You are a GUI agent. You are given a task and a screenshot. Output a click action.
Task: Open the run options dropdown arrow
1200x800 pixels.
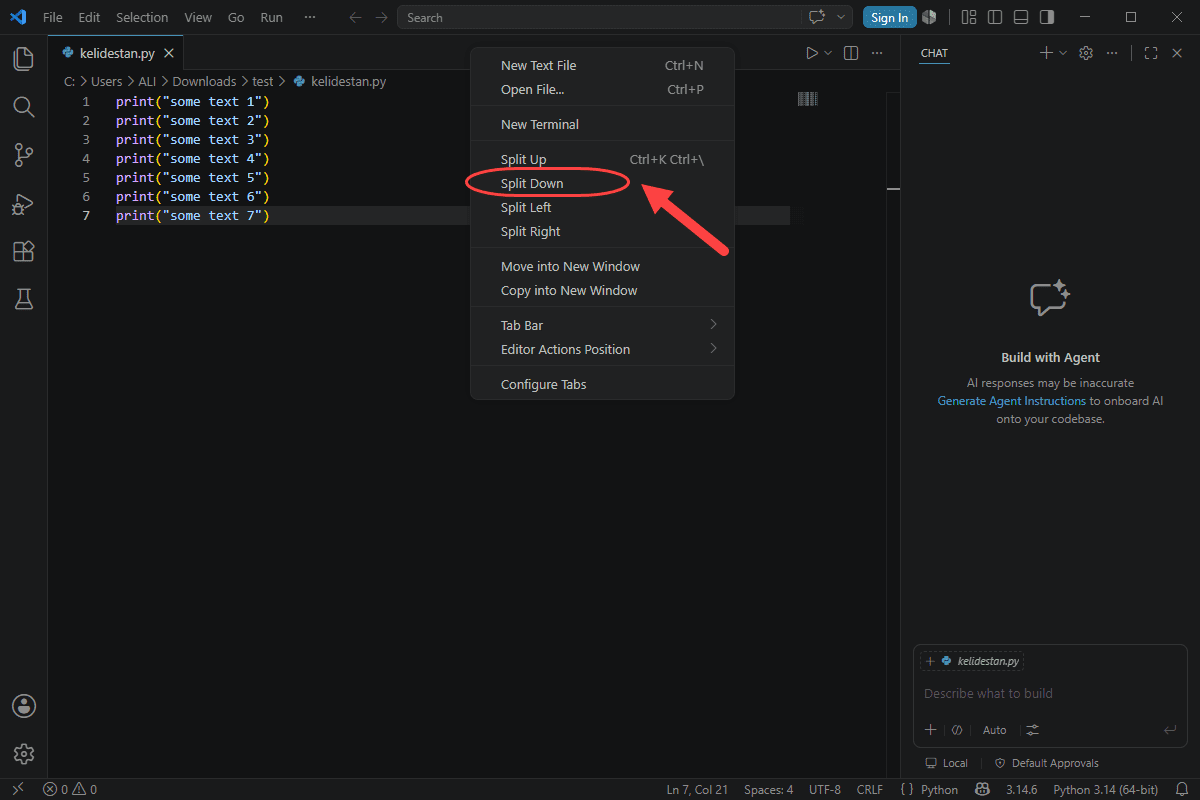click(x=828, y=53)
